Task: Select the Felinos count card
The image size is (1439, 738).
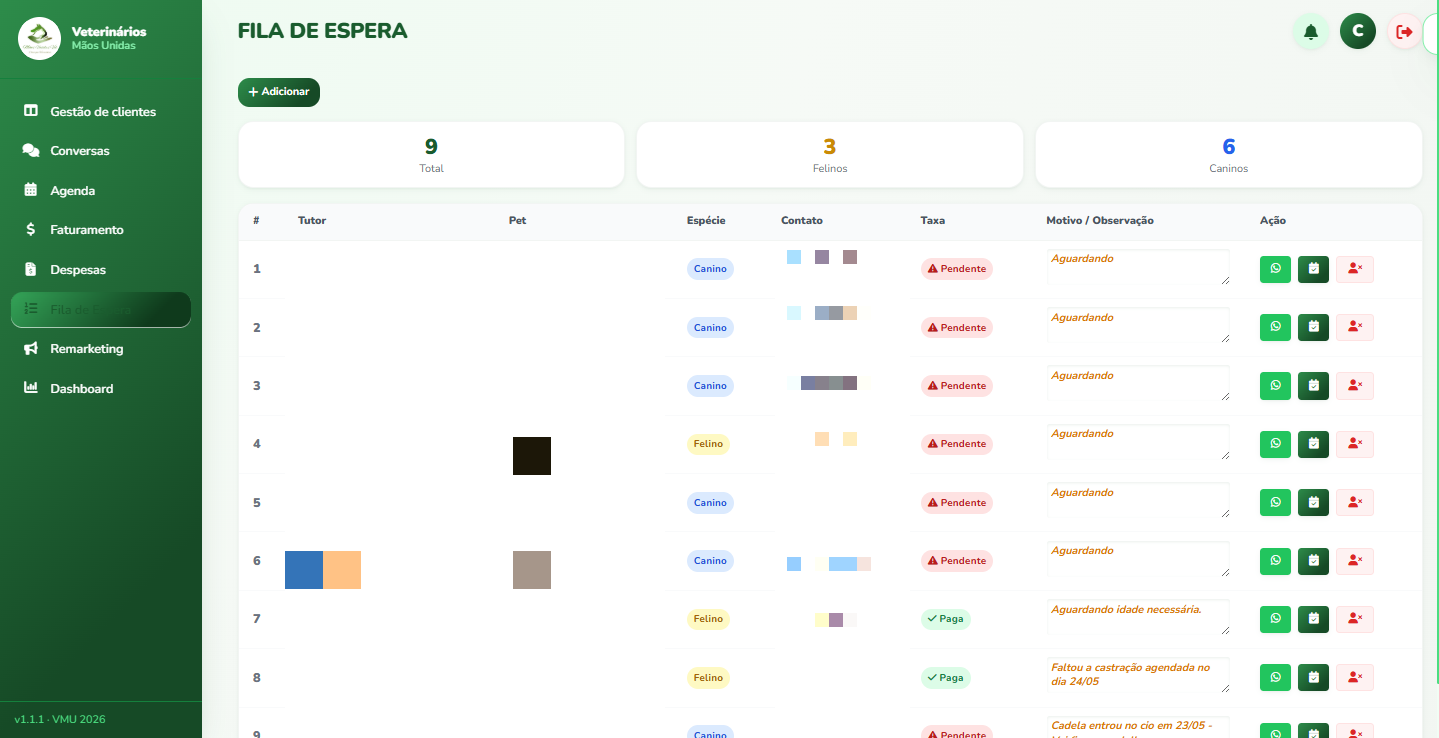Action: (x=830, y=155)
